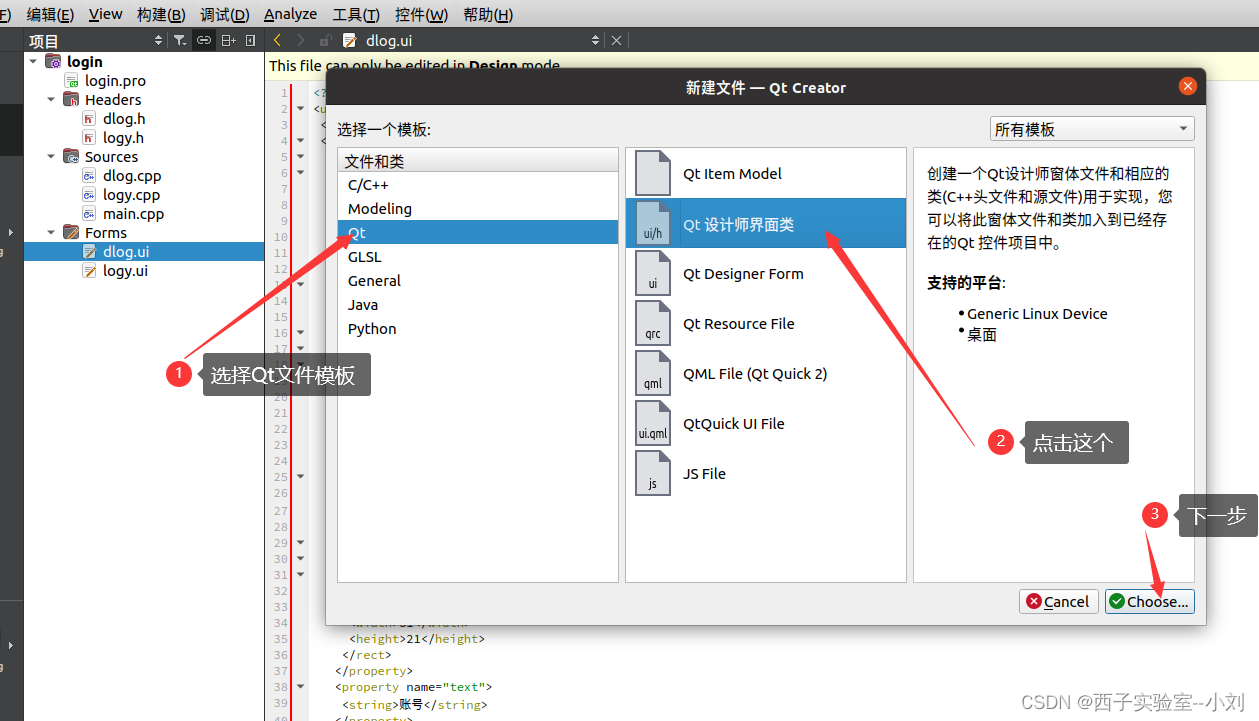1259x721 pixels.
Task: Collapse the Forms tree node
Action: pyautogui.click(x=51, y=233)
